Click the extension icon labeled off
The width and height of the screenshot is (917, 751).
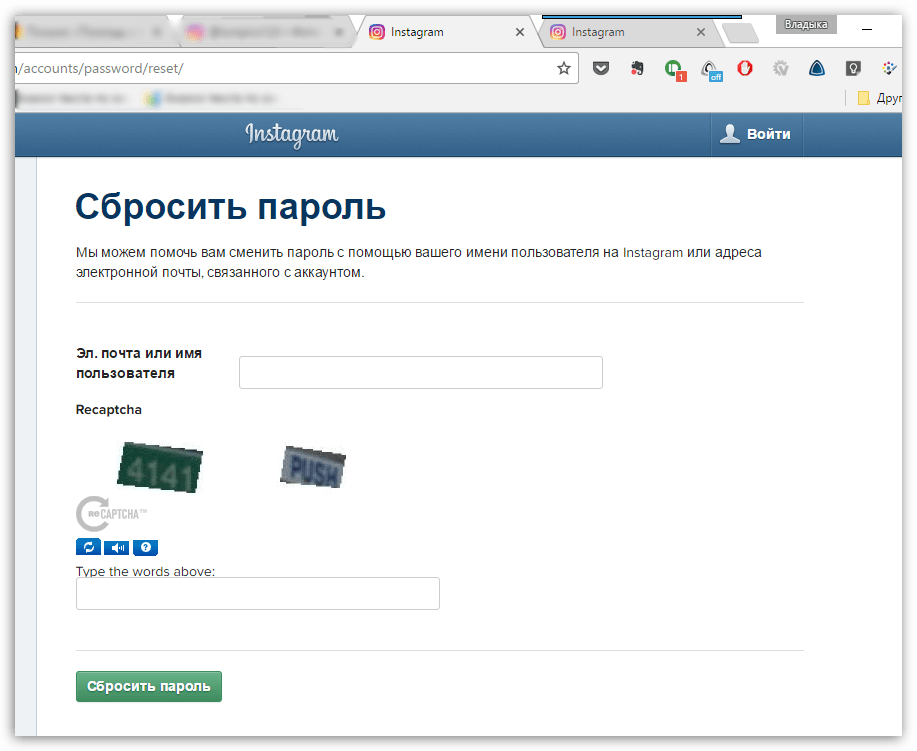(712, 70)
